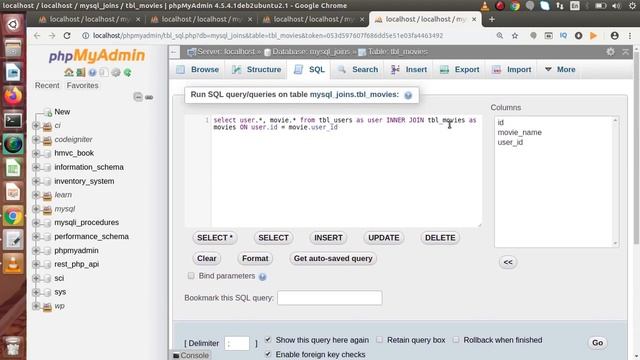
Task: Open Chrome three-dot menu
Action: click(630, 36)
